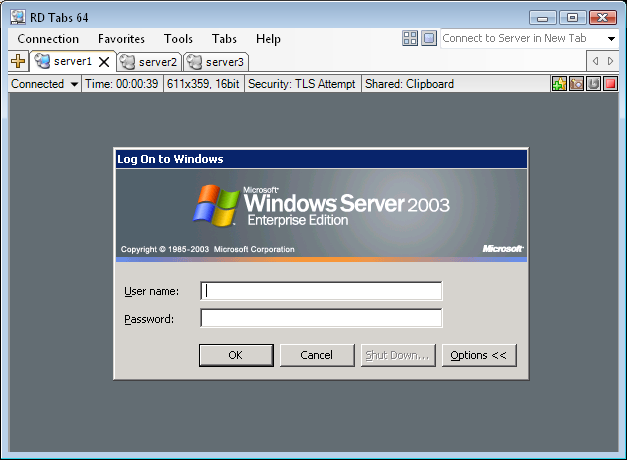Click the plus icon to add tab

[18, 61]
